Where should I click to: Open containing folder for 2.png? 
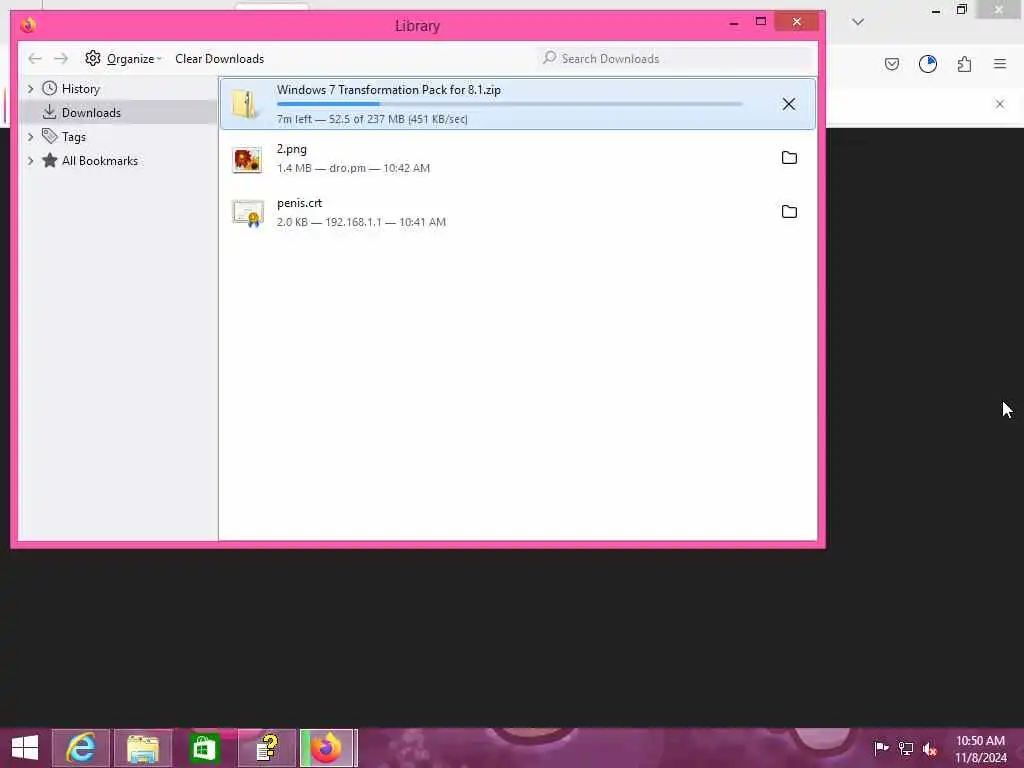(789, 157)
